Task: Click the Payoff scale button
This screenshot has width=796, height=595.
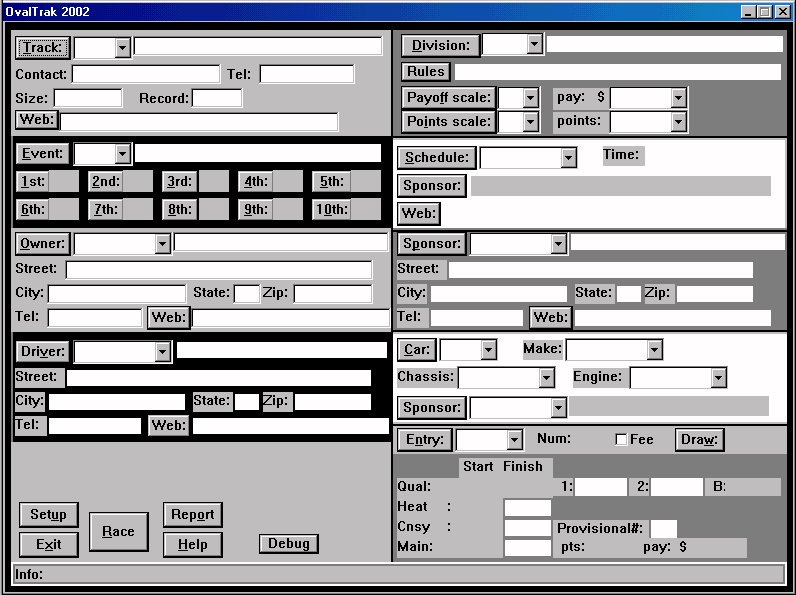Action: (449, 98)
